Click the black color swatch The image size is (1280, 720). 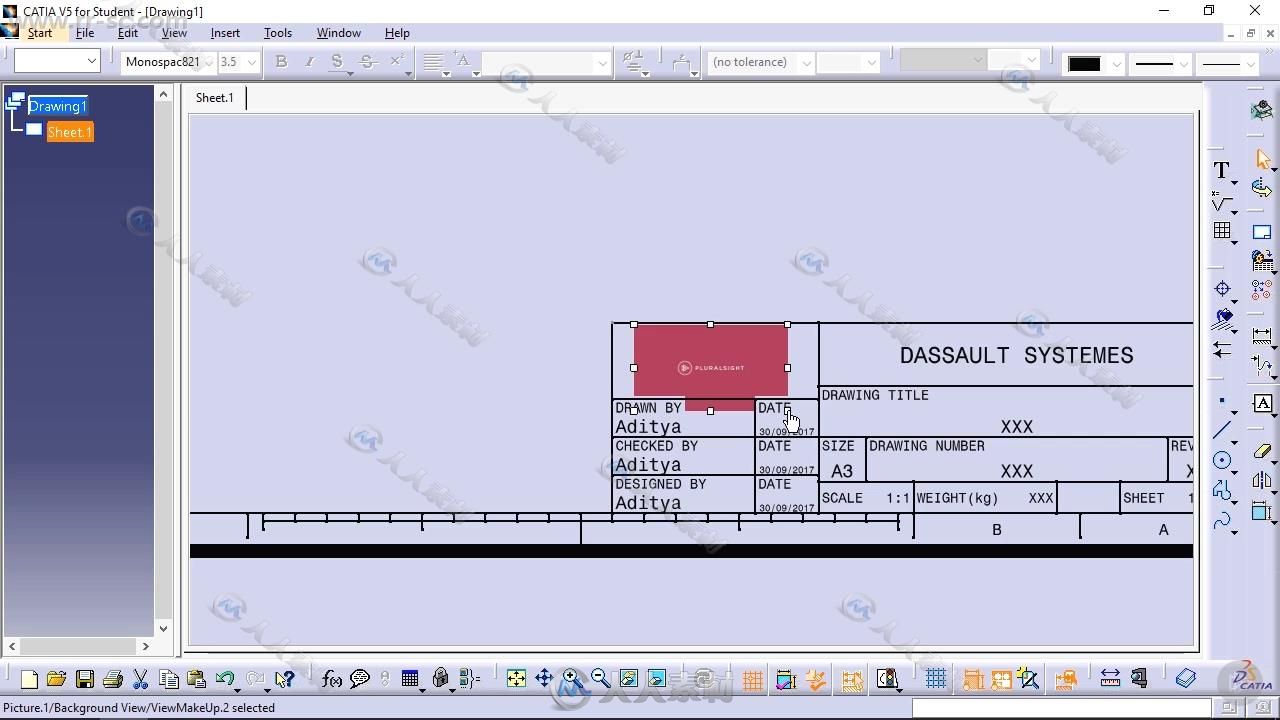click(x=1085, y=64)
